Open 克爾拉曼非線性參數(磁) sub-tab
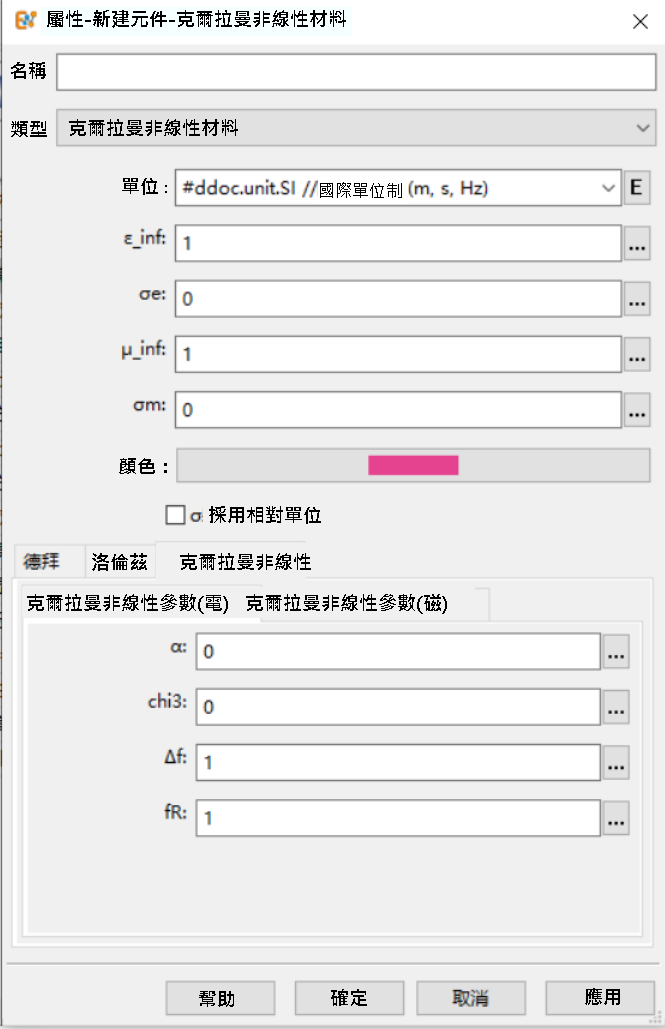The height and width of the screenshot is (1029, 665). (x=347, y=603)
